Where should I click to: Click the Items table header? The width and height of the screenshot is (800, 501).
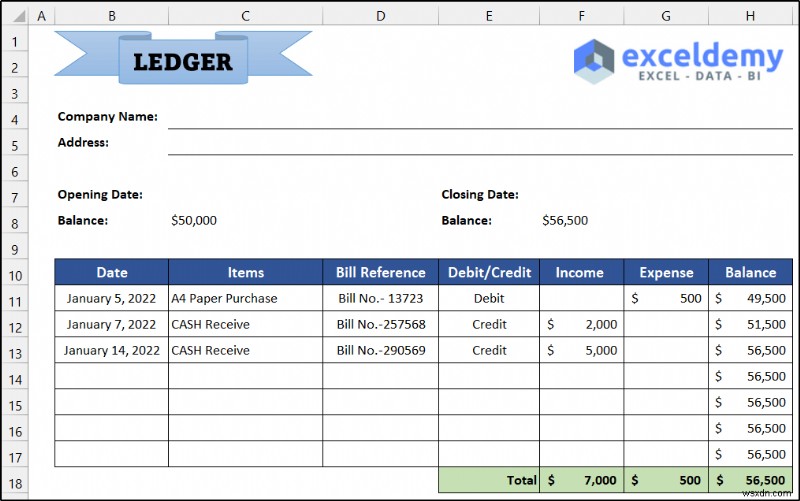tap(245, 272)
